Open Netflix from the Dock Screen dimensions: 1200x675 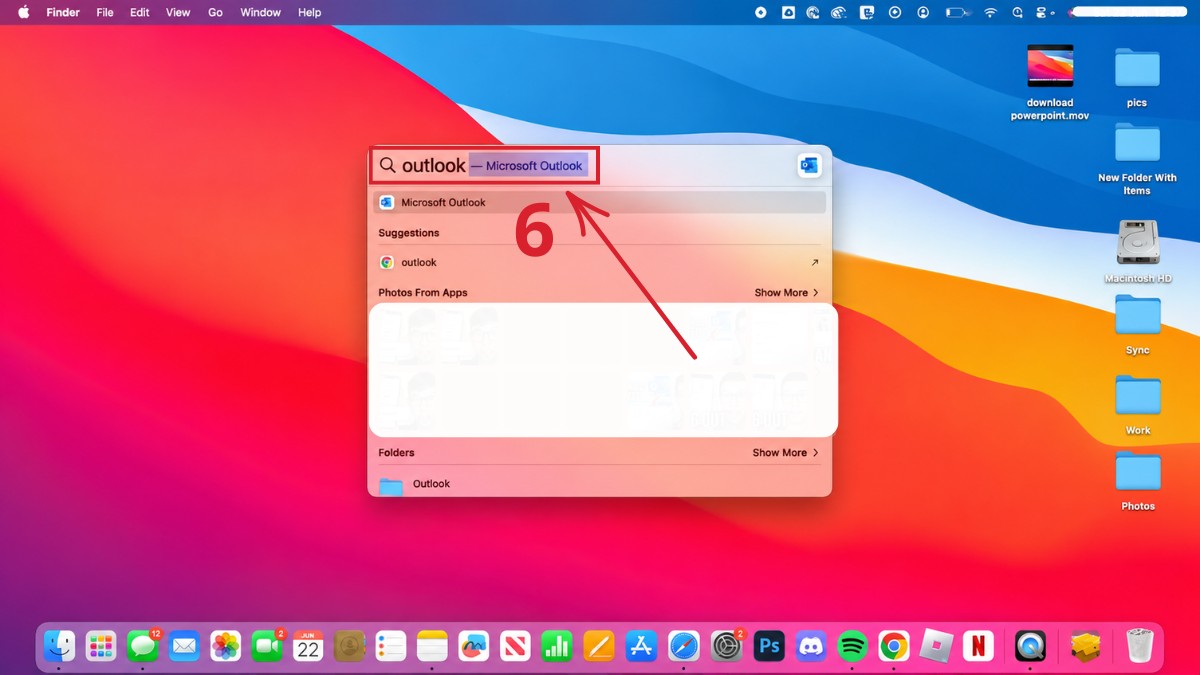point(978,646)
